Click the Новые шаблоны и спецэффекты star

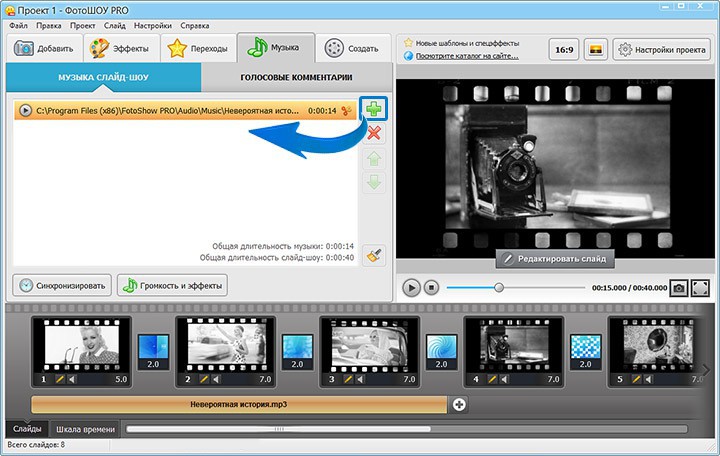[408, 43]
